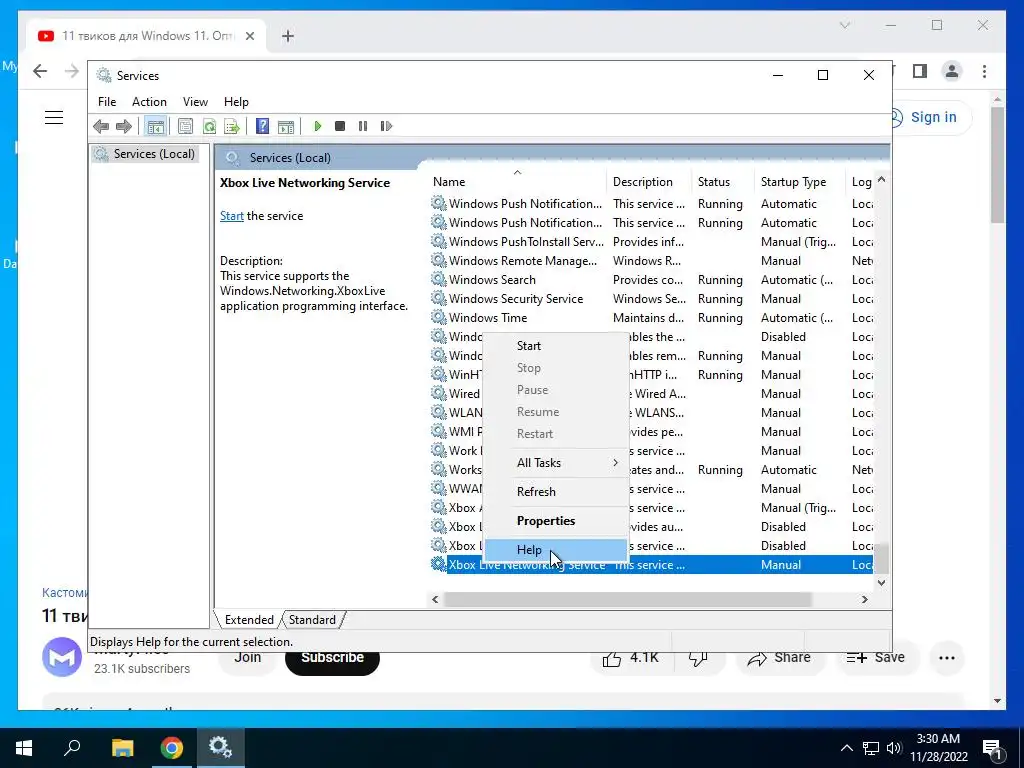Open the YouTube hamburger menu
Viewport: 1024px width, 768px height.
click(54, 118)
